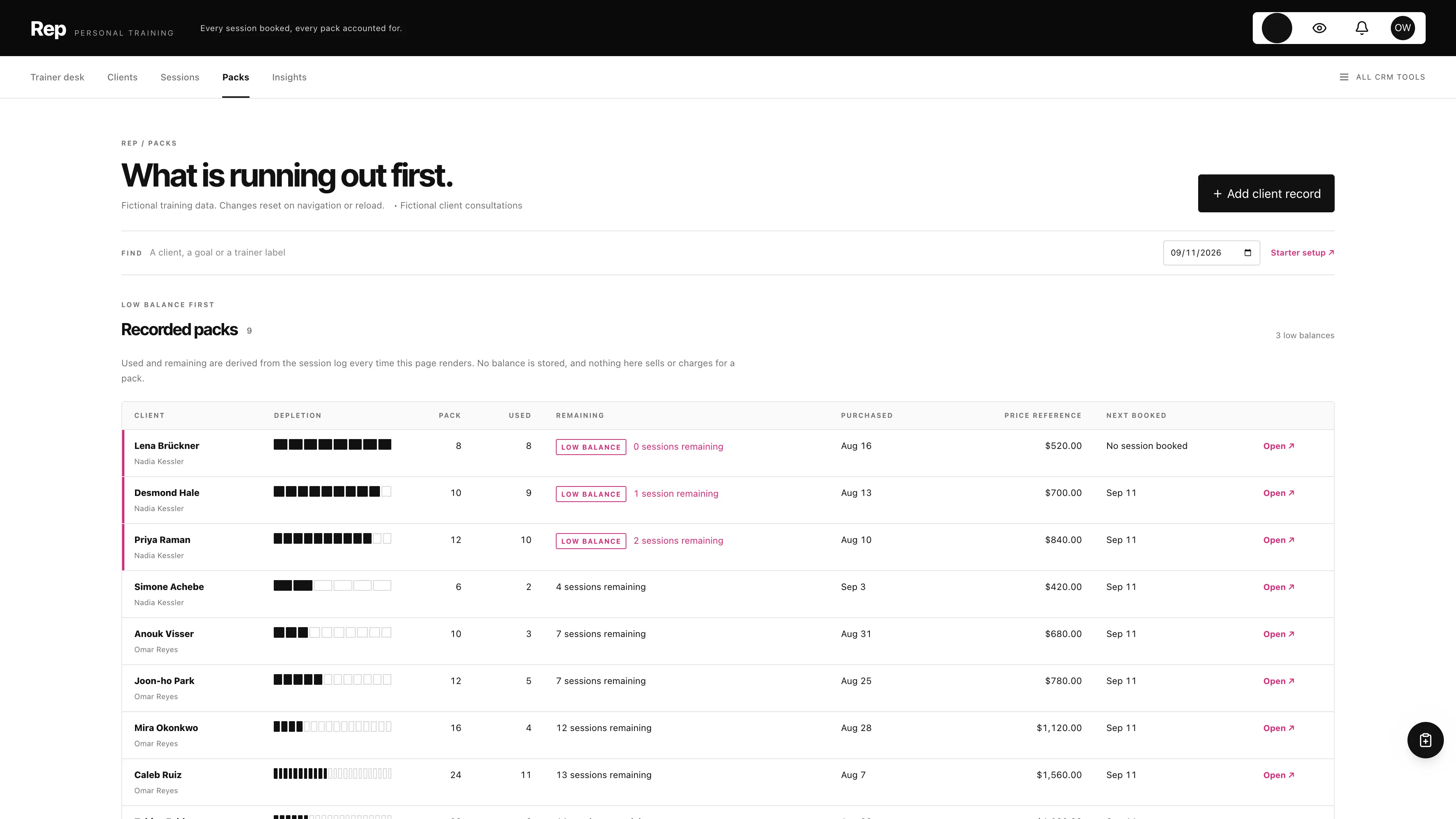Click the dark circle icon in header
1456x819 pixels.
coord(1277,28)
